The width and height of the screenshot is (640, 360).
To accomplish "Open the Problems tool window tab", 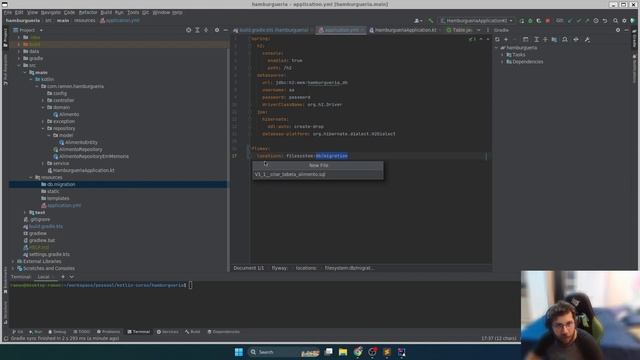I will [x=108, y=332].
